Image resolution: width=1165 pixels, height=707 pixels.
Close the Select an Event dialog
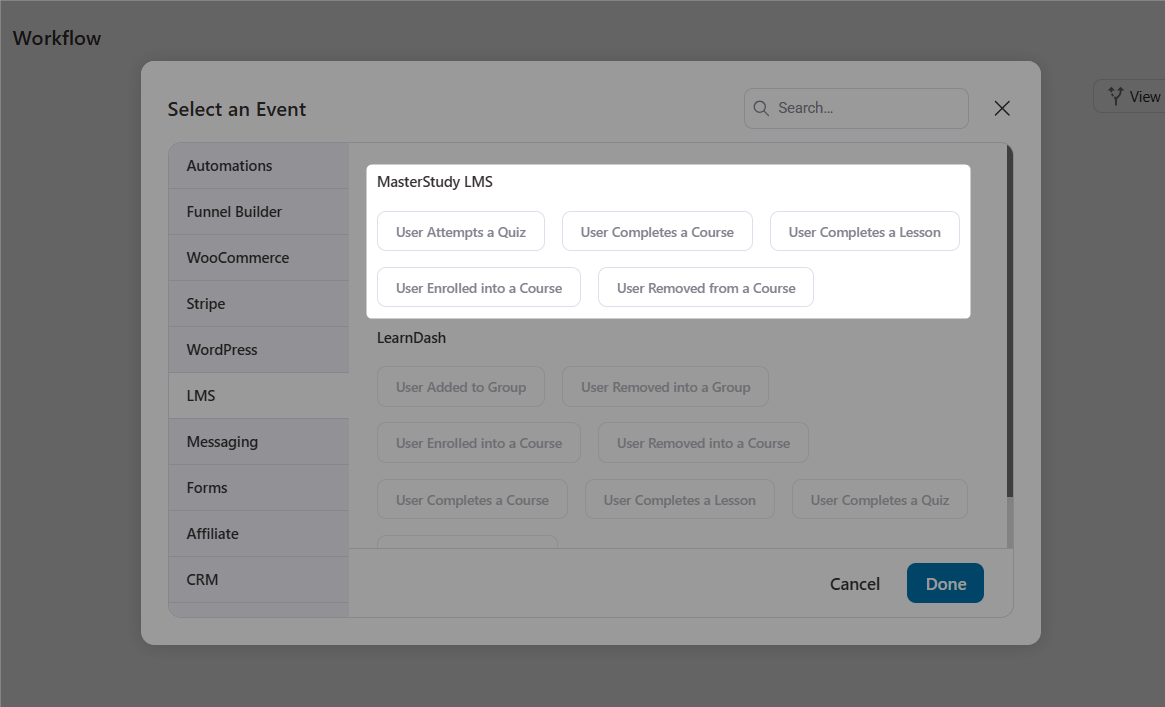[x=1002, y=108]
